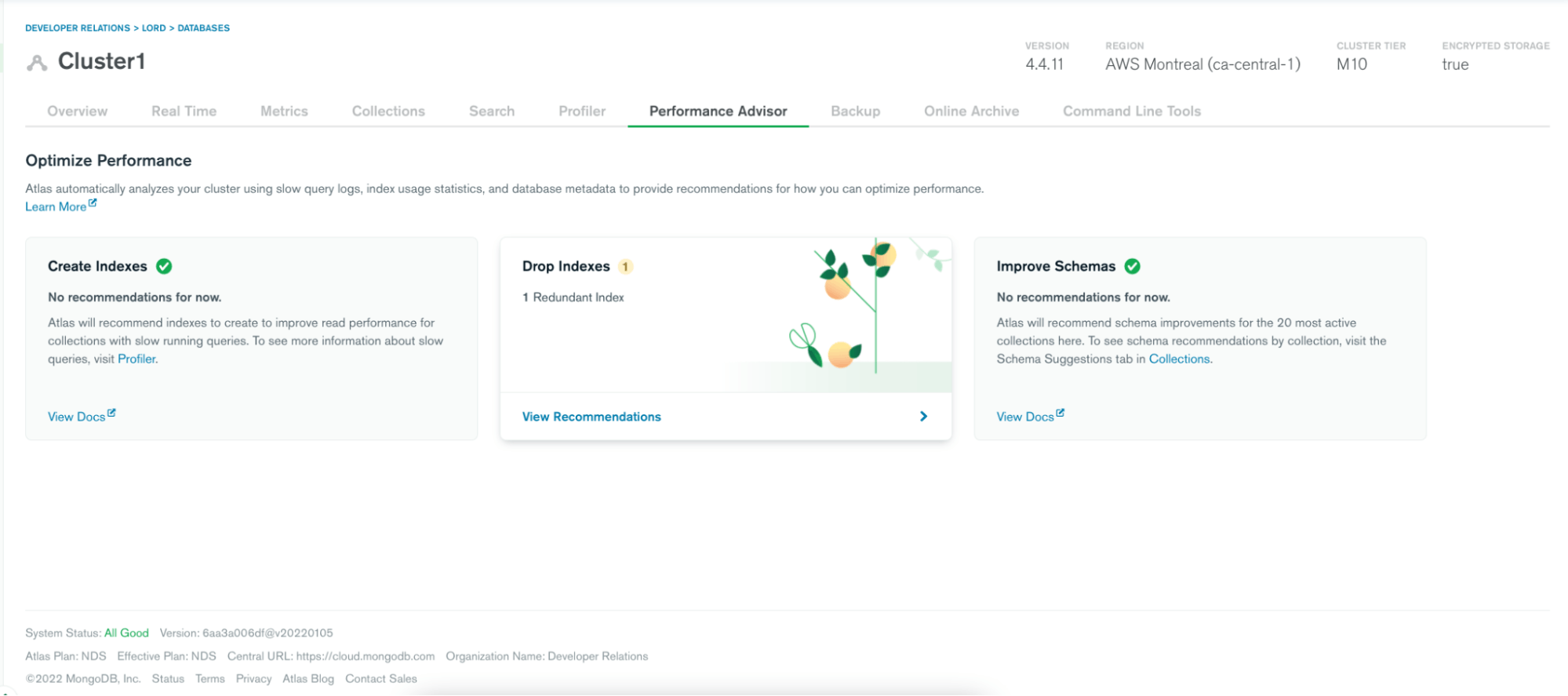Click the 1 Redundant Index text
This screenshot has width=1568, height=696.
point(573,297)
